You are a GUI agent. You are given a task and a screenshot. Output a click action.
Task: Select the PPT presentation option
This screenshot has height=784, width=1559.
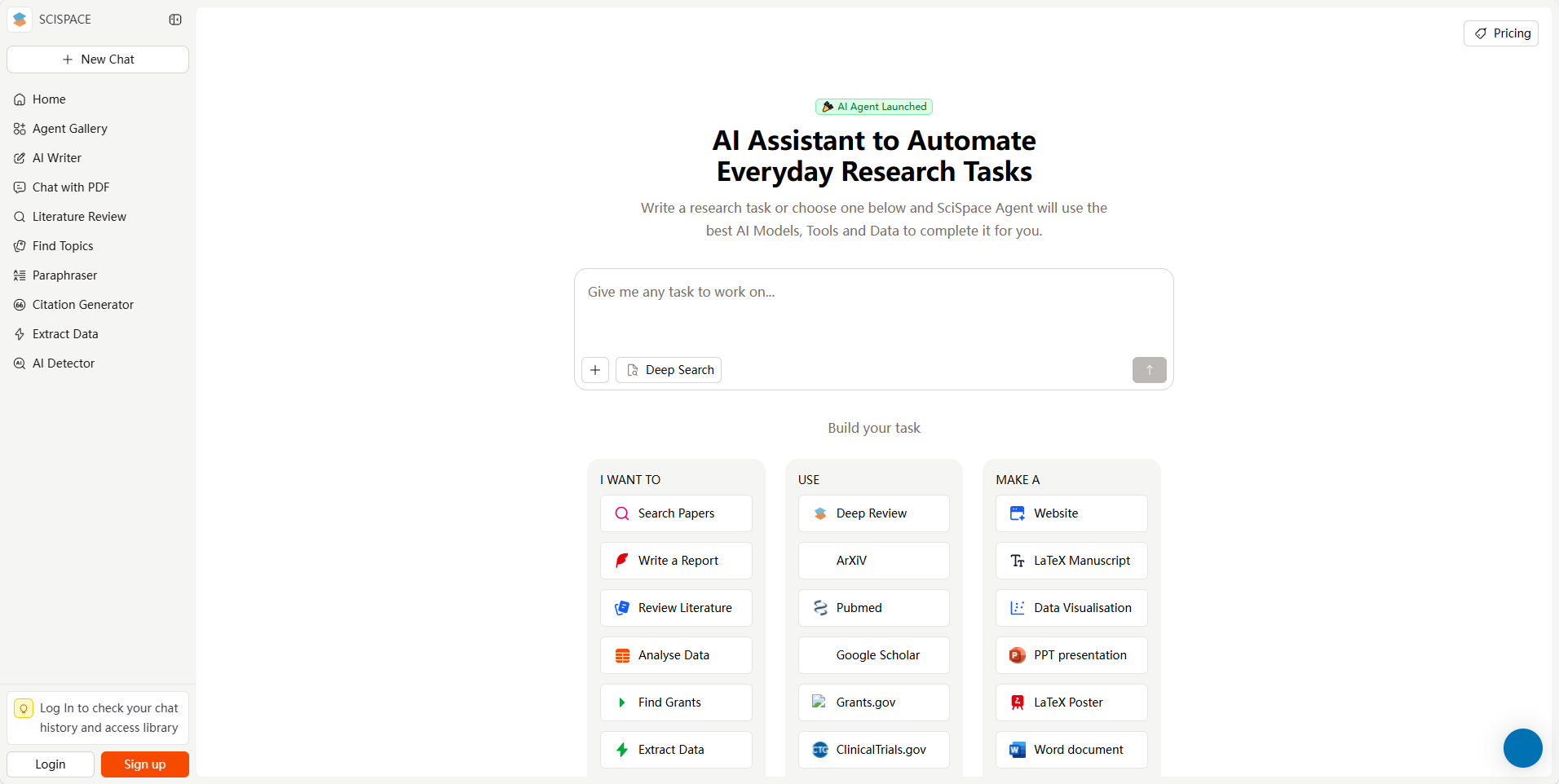[x=1071, y=655]
